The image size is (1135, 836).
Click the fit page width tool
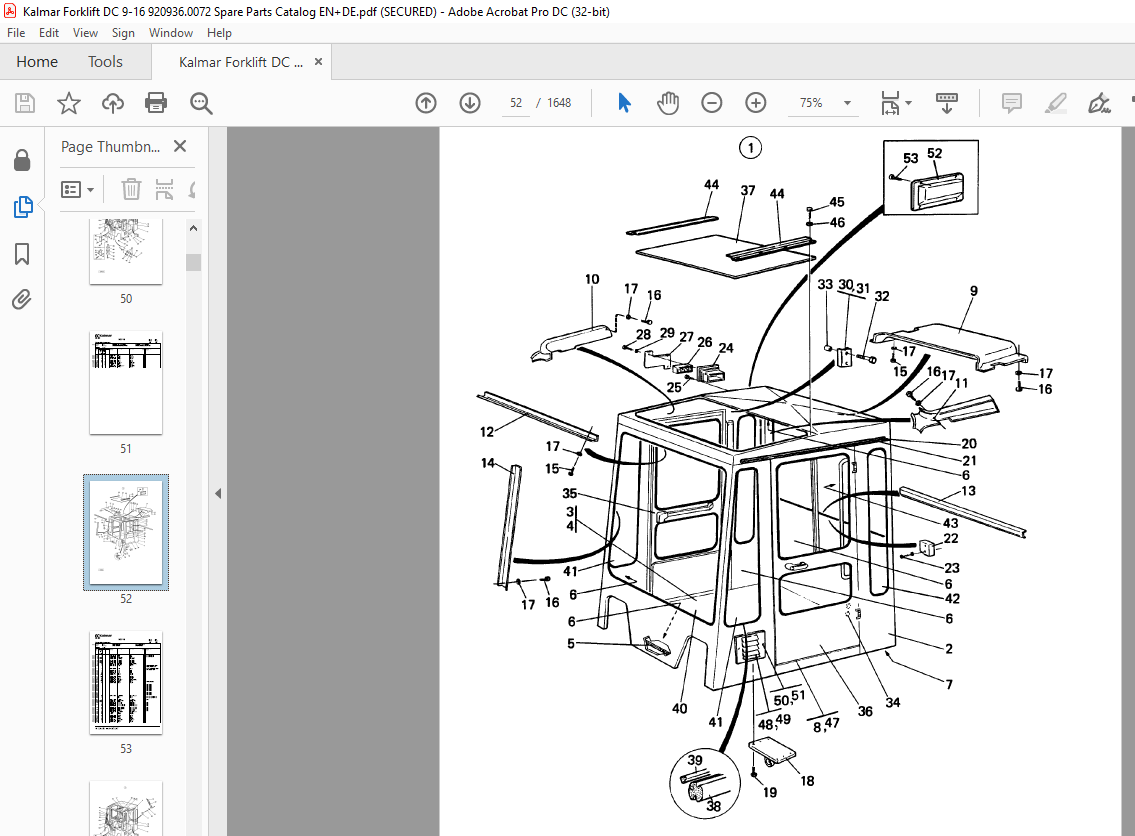(x=890, y=103)
